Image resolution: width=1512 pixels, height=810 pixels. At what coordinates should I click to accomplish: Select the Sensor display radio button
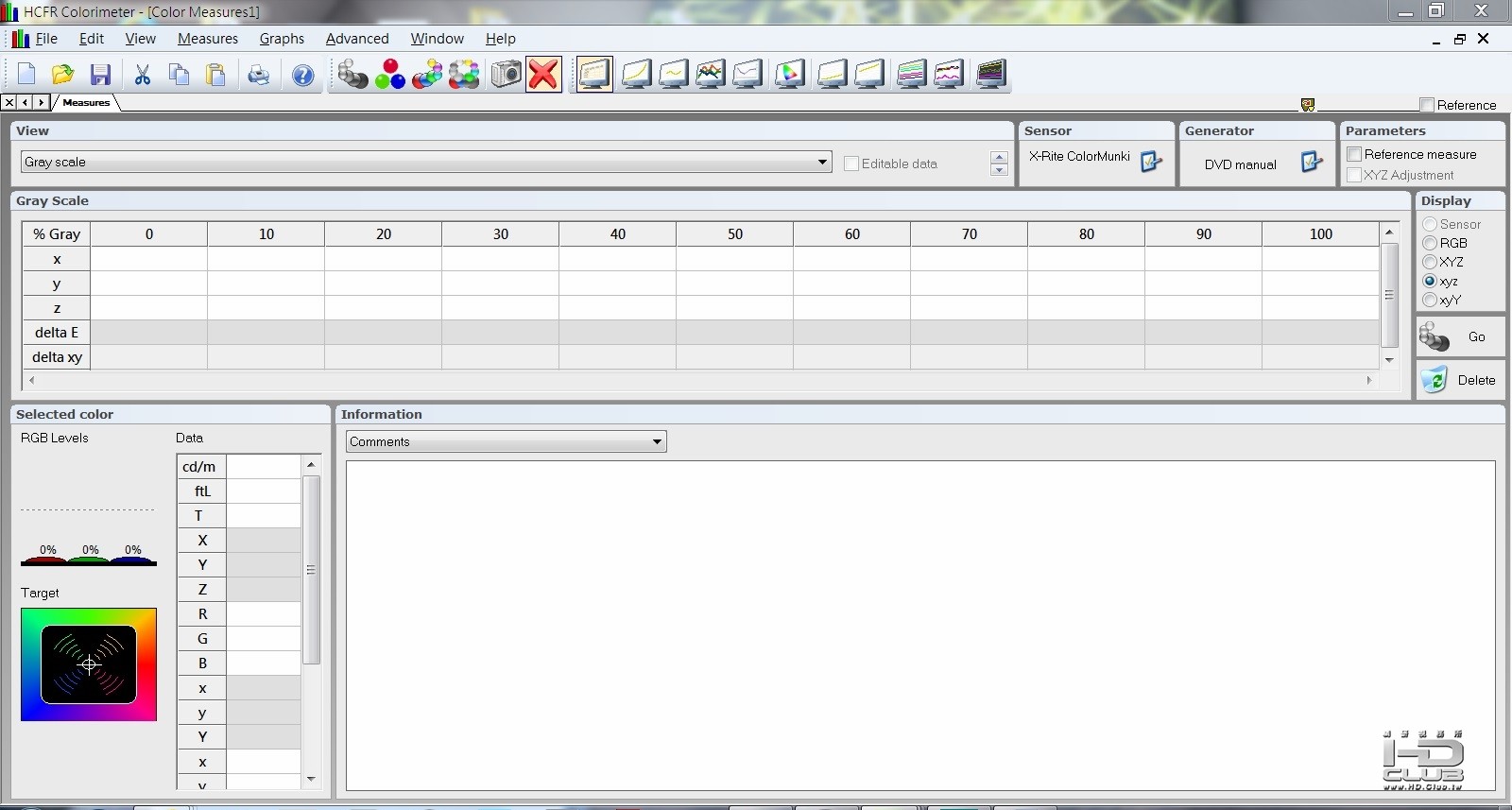coord(1430,224)
